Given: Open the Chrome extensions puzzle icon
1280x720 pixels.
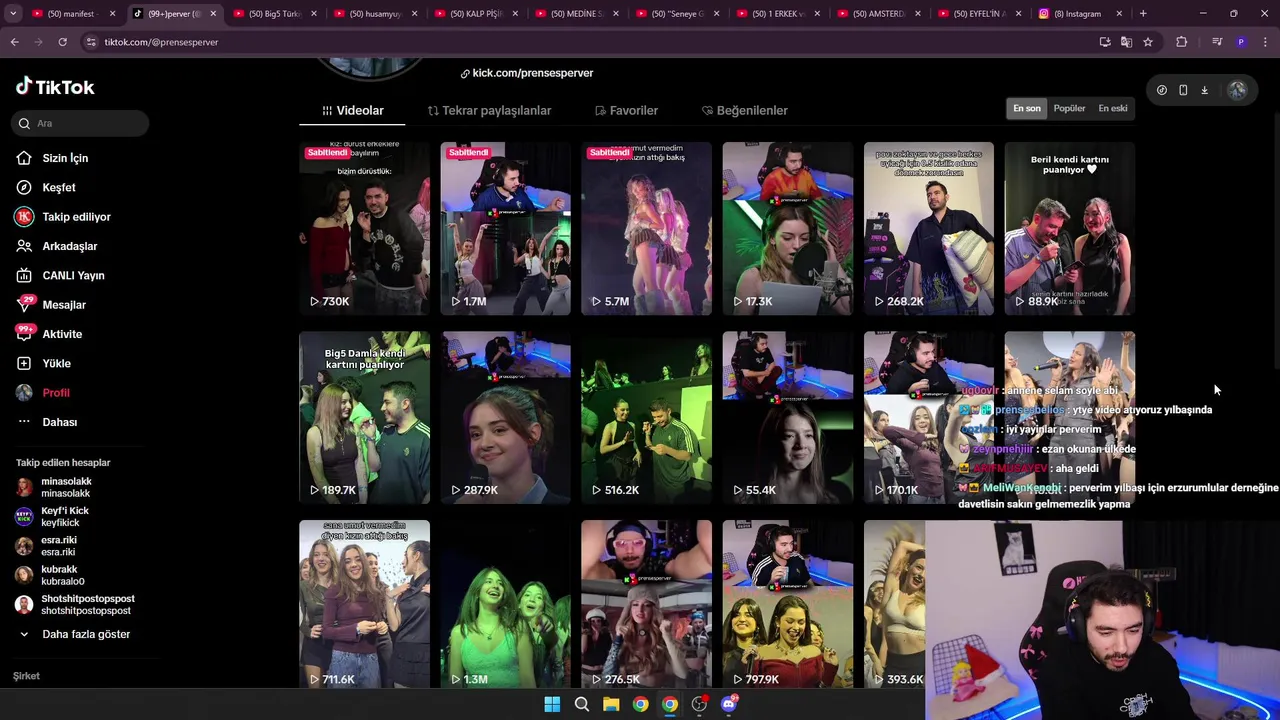Looking at the screenshot, I should 1182,42.
